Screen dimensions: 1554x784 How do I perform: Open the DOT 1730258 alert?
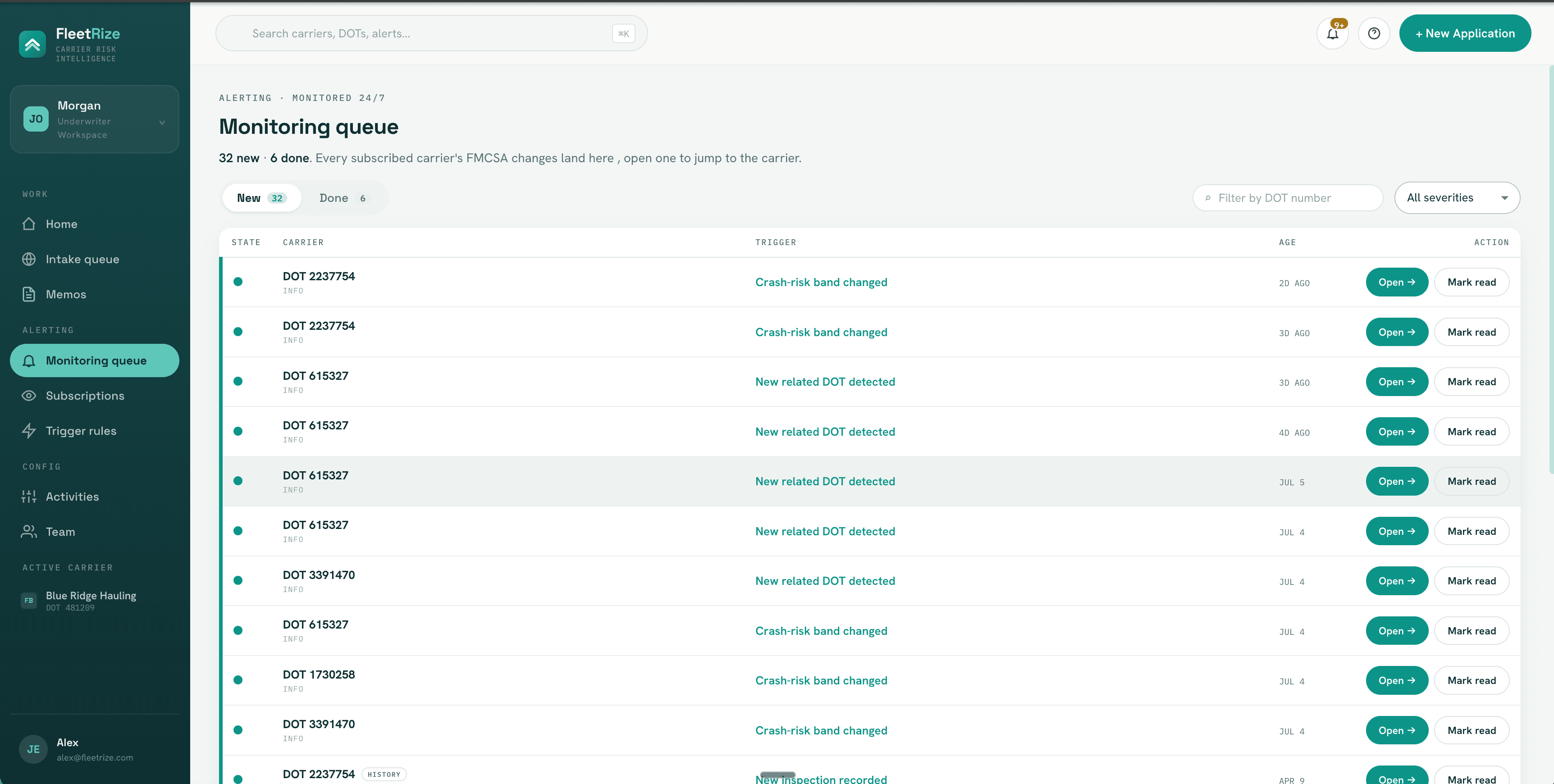point(1397,680)
